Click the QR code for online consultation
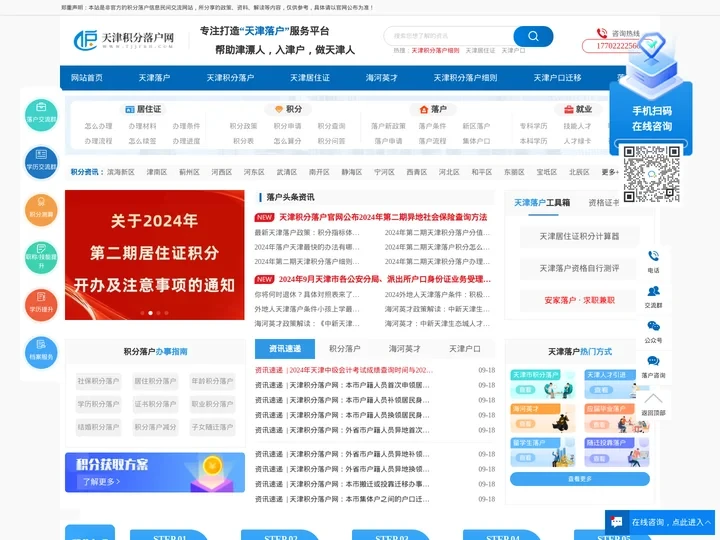The width and height of the screenshot is (720, 540). pos(651,174)
